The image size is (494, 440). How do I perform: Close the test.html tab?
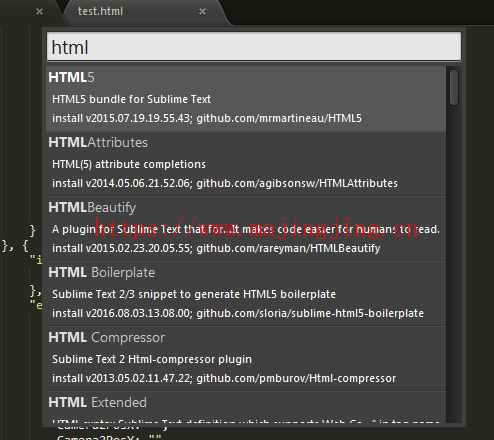tap(202, 12)
